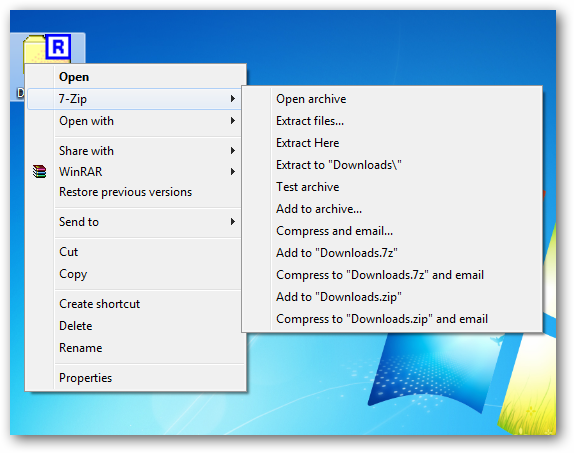The height and width of the screenshot is (453, 574).
Task: Choose Restore previous versions
Action: (135, 192)
